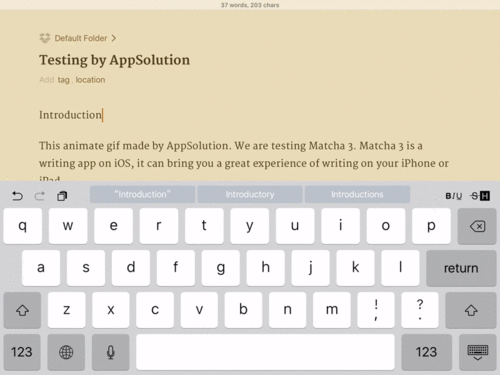
Task: Switch to numbers with left 123 key
Action: (22, 352)
